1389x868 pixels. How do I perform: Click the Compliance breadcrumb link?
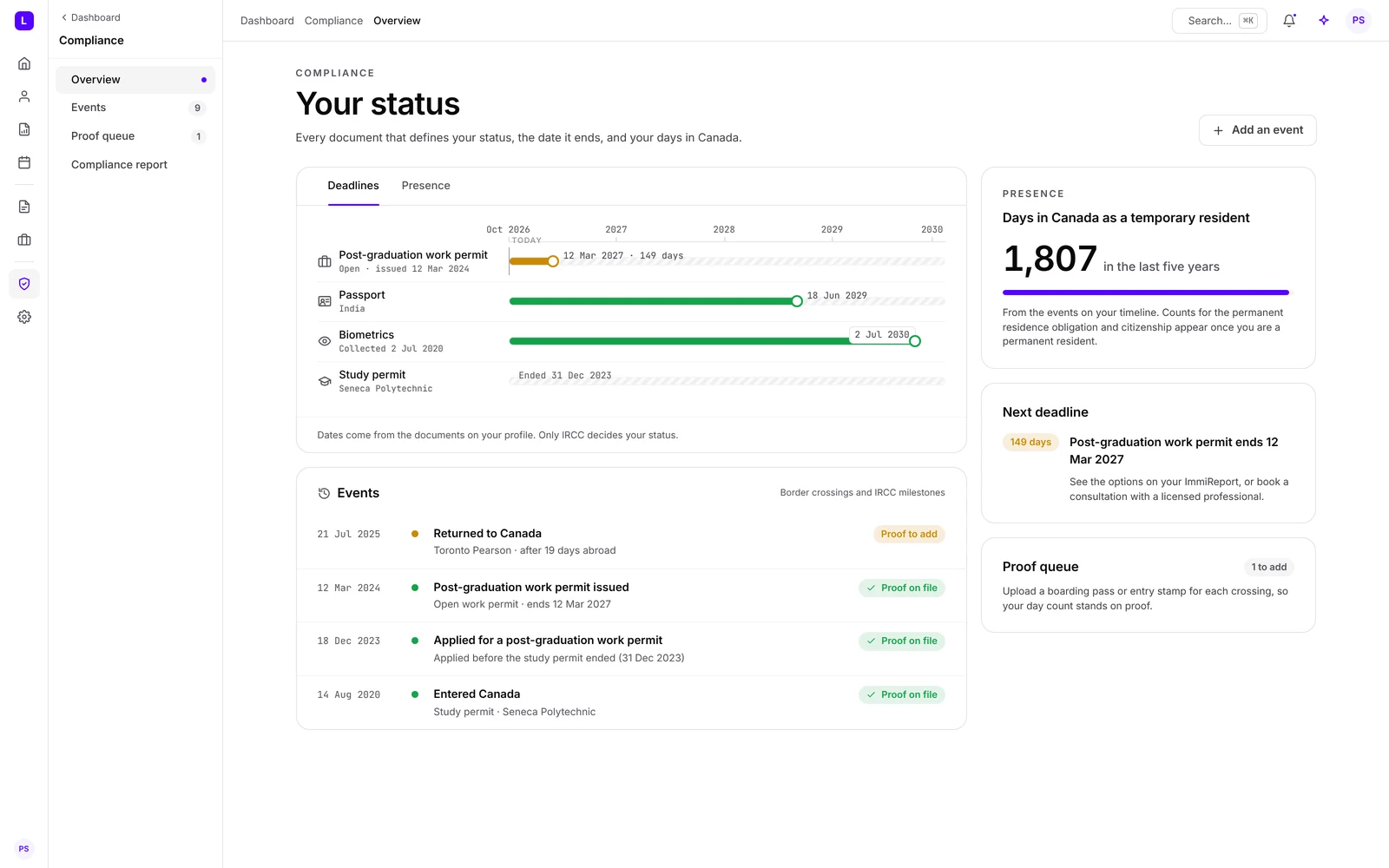coord(333,21)
